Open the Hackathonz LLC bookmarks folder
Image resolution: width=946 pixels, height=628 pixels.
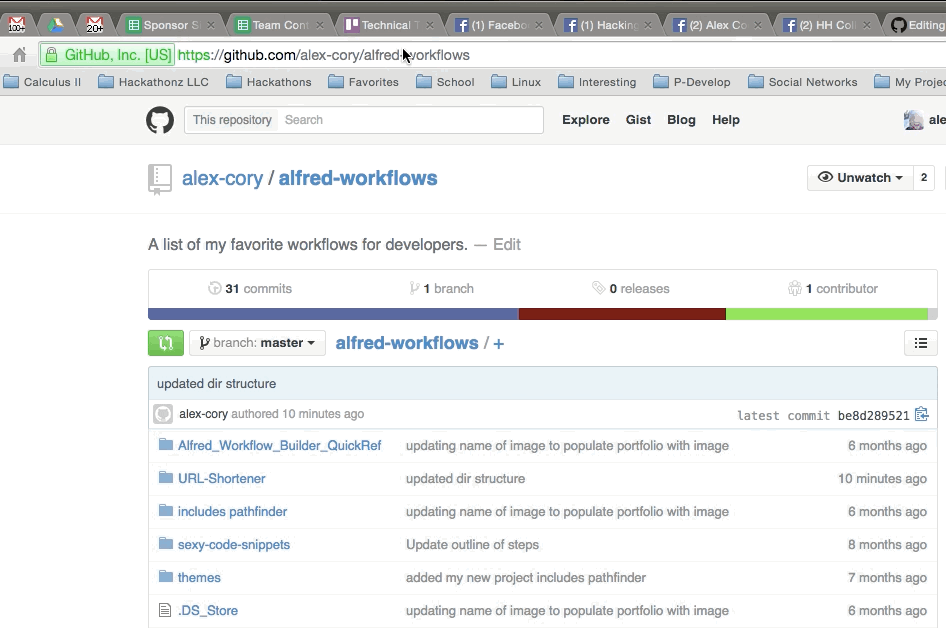tap(153, 82)
